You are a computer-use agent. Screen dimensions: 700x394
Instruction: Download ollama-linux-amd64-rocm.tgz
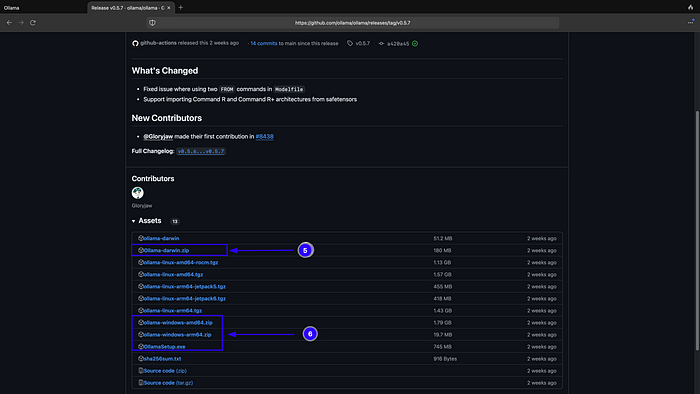[181, 262]
